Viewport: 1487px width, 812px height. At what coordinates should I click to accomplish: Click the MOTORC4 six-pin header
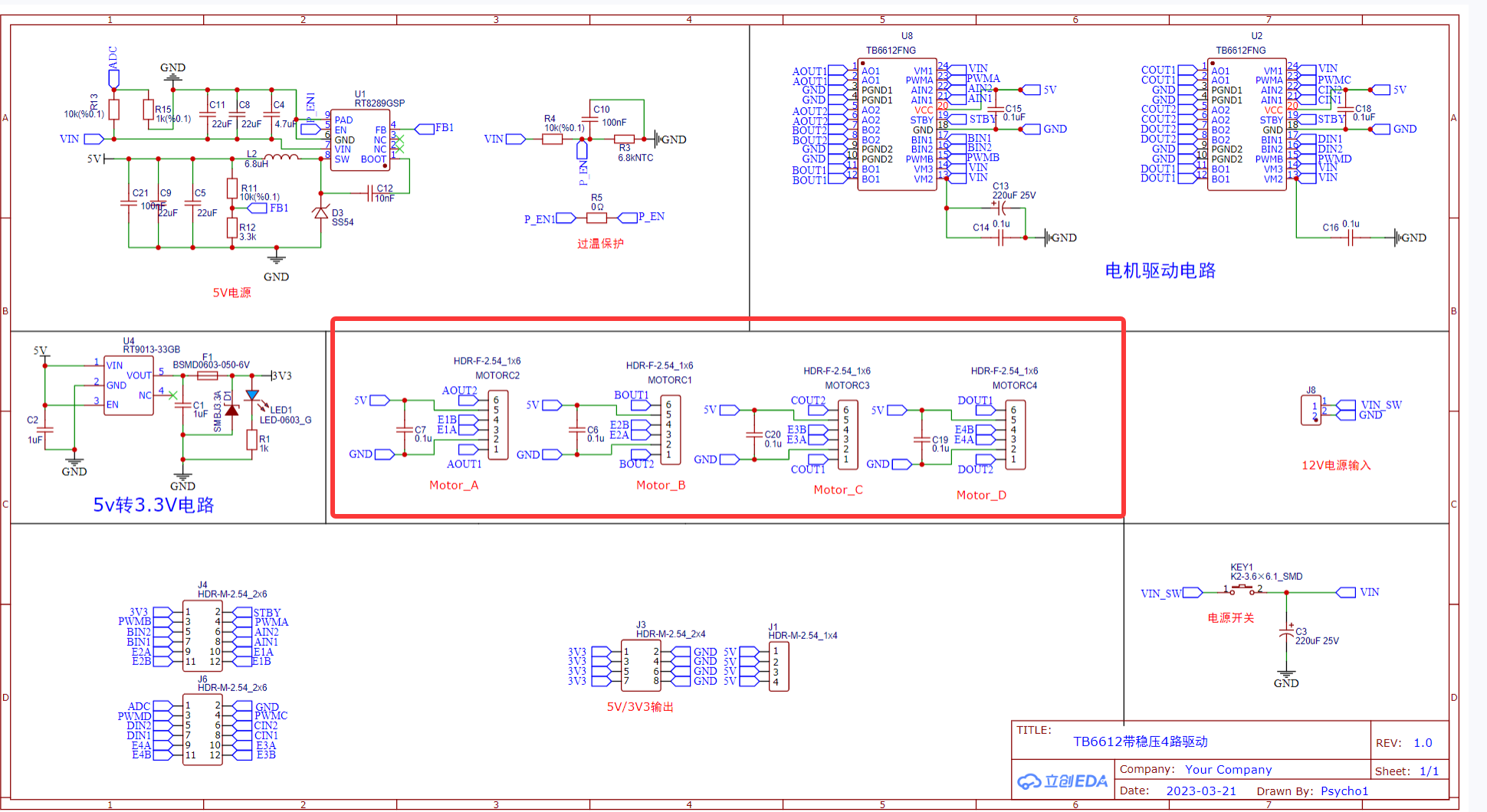pyautogui.click(x=1015, y=435)
